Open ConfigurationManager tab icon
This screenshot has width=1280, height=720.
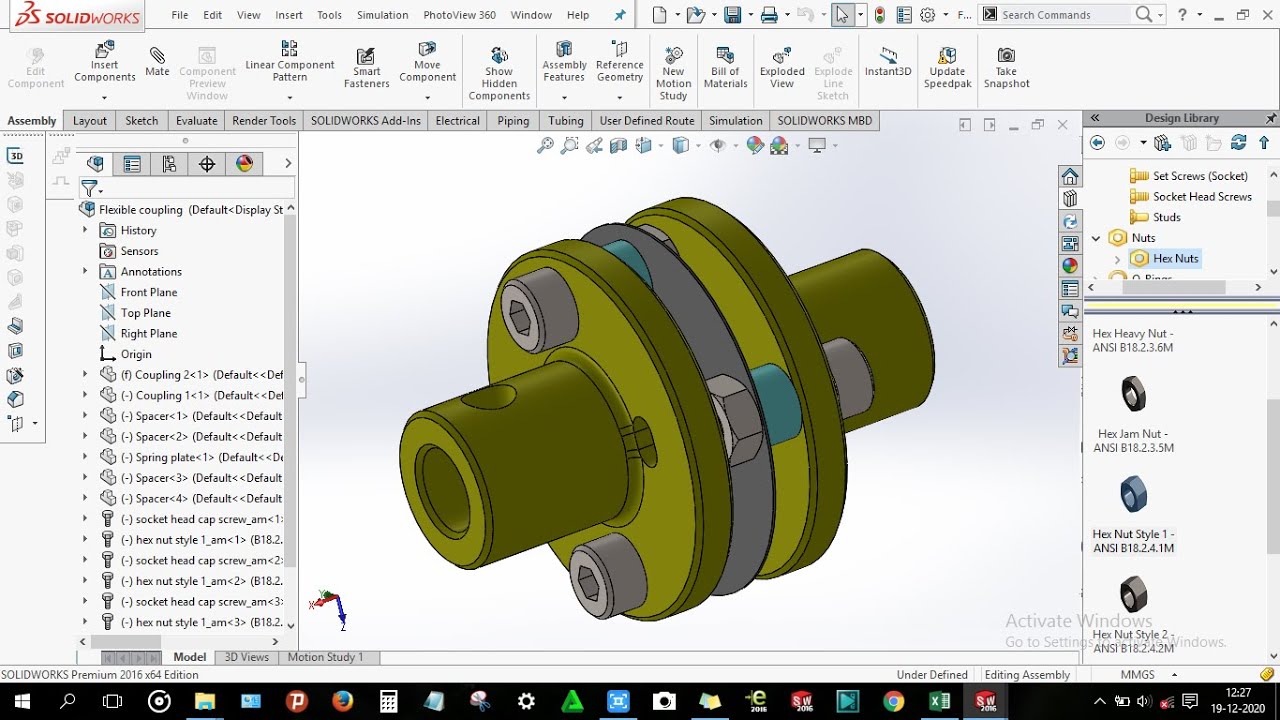point(169,164)
